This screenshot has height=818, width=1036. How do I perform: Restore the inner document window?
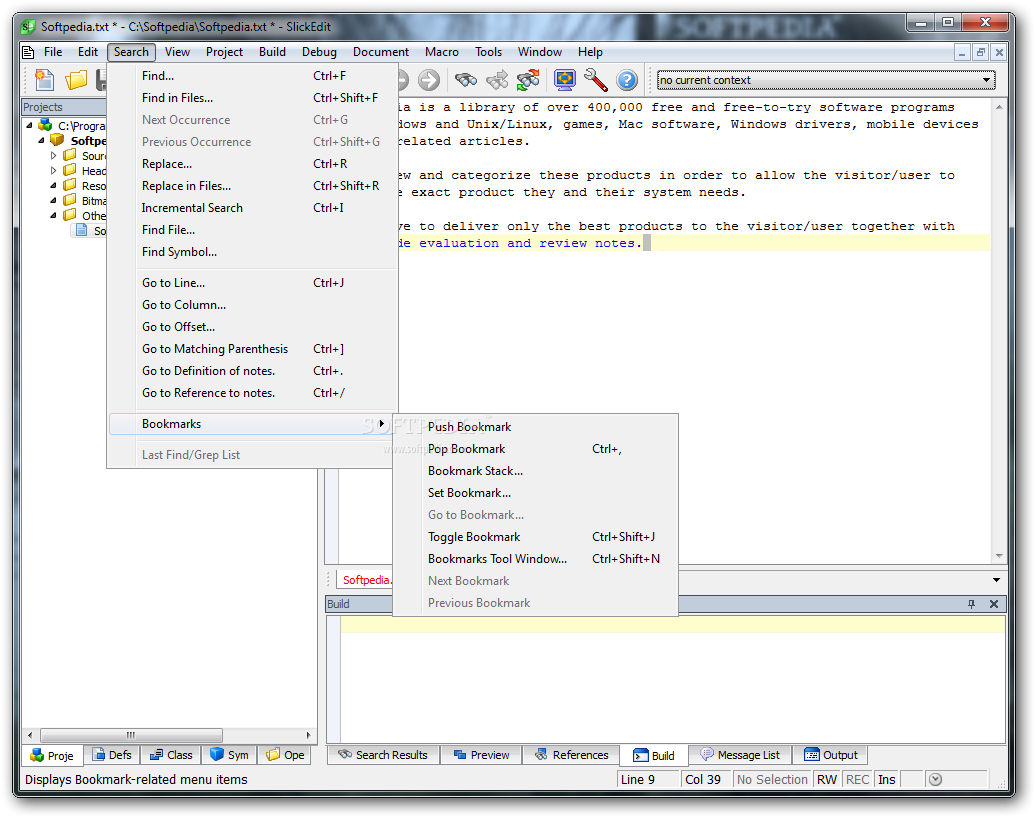coord(980,52)
